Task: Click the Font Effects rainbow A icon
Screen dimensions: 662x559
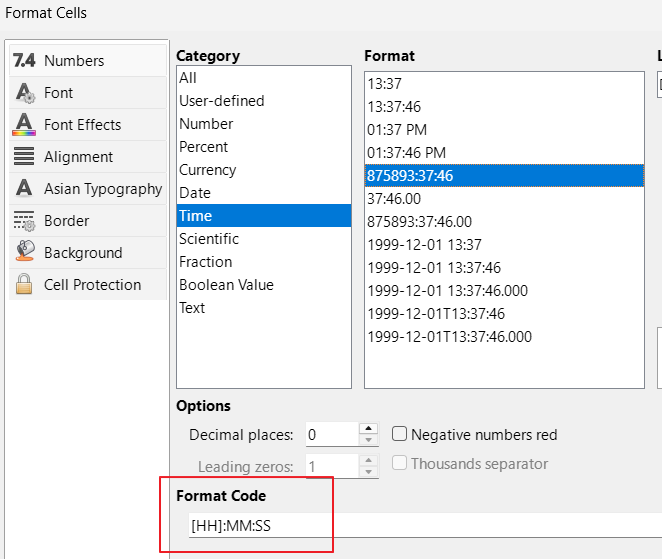Action: 24,125
